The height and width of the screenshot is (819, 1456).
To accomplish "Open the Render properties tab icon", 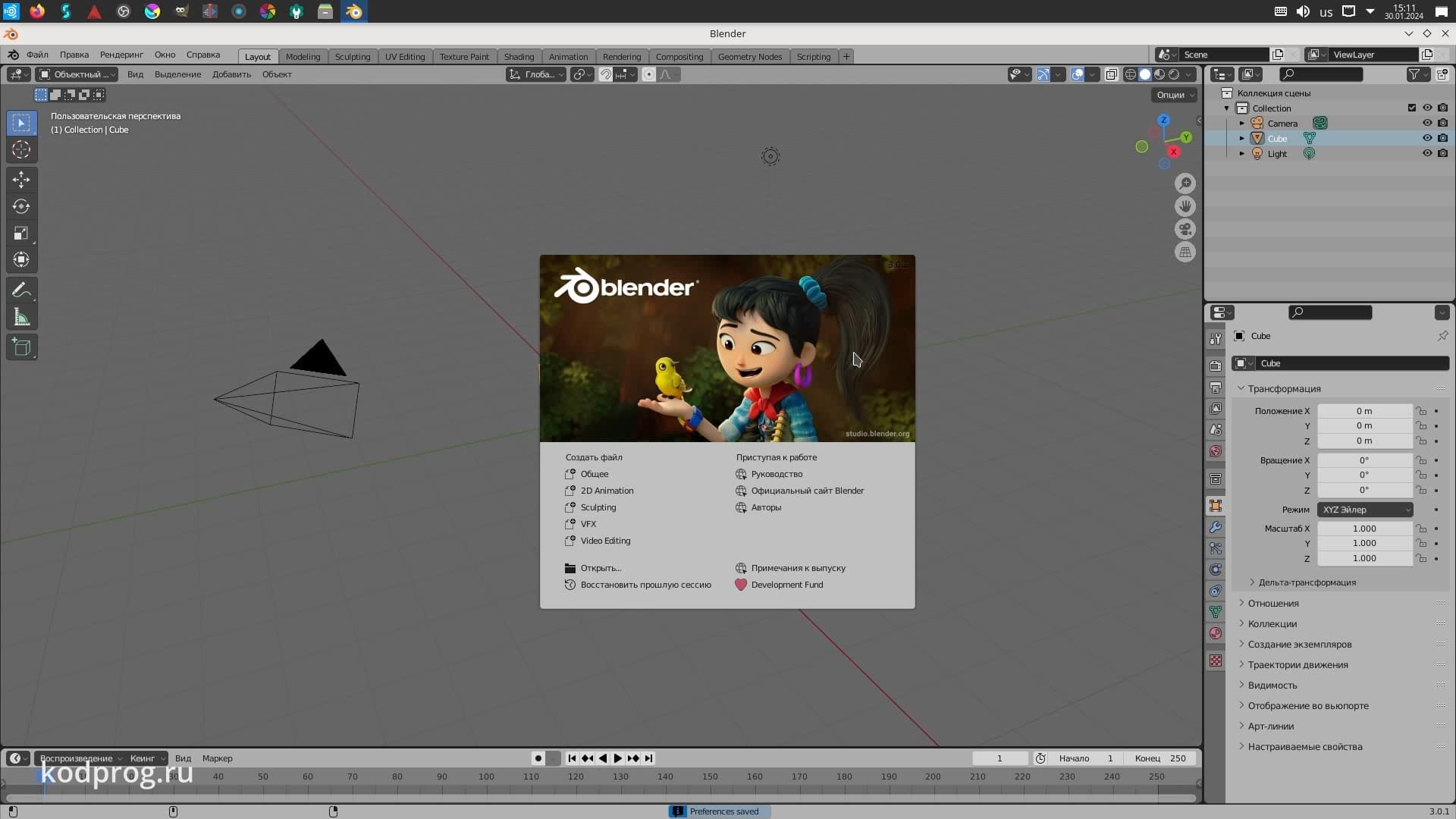I will (1216, 366).
